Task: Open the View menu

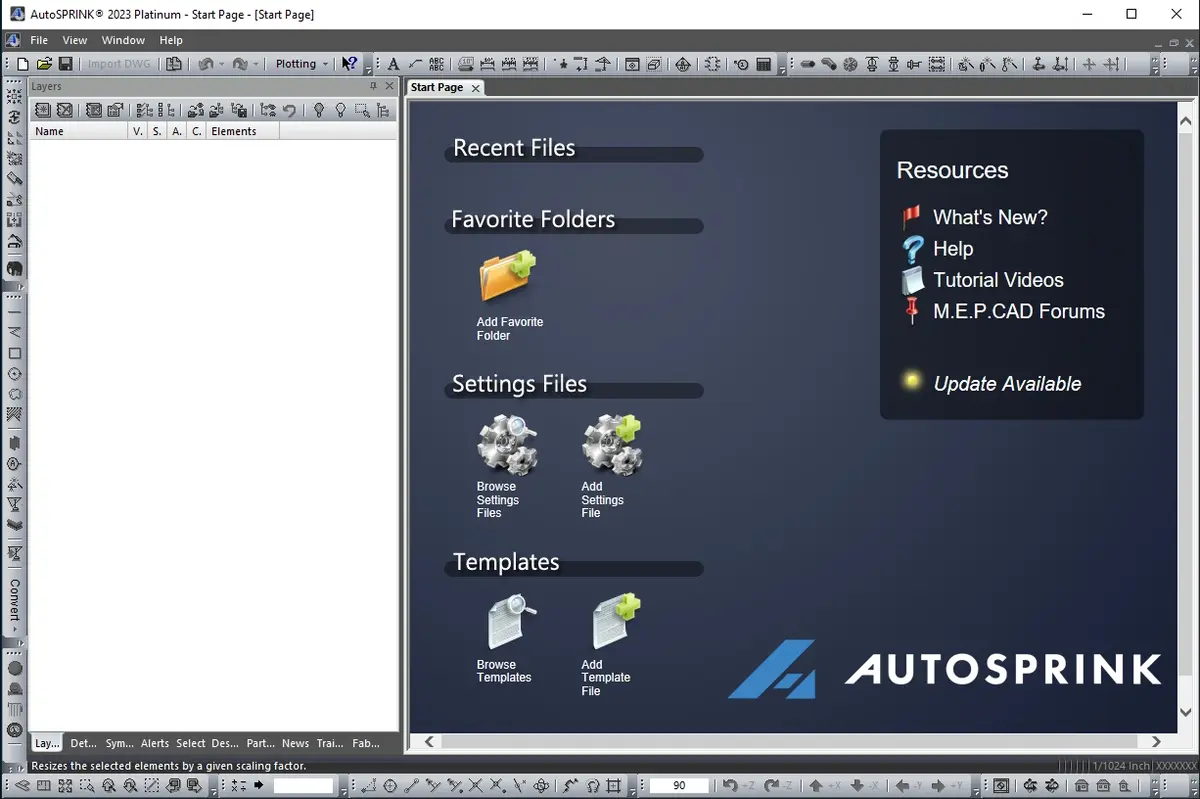Action: pos(75,40)
